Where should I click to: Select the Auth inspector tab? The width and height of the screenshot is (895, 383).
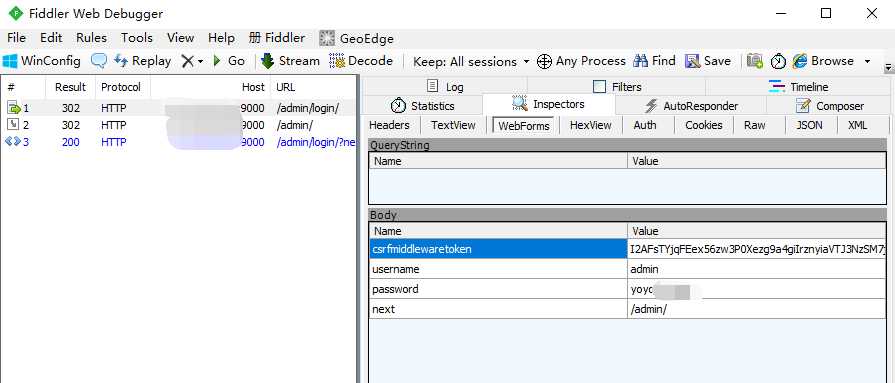[x=645, y=125]
